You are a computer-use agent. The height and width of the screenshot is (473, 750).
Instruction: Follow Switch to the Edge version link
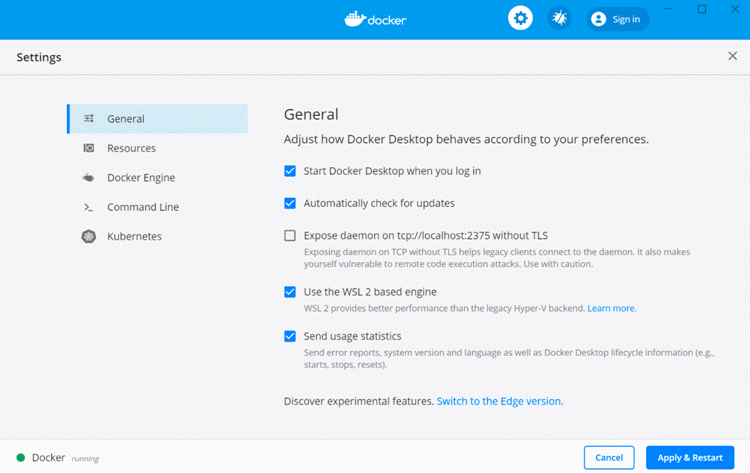click(x=499, y=401)
